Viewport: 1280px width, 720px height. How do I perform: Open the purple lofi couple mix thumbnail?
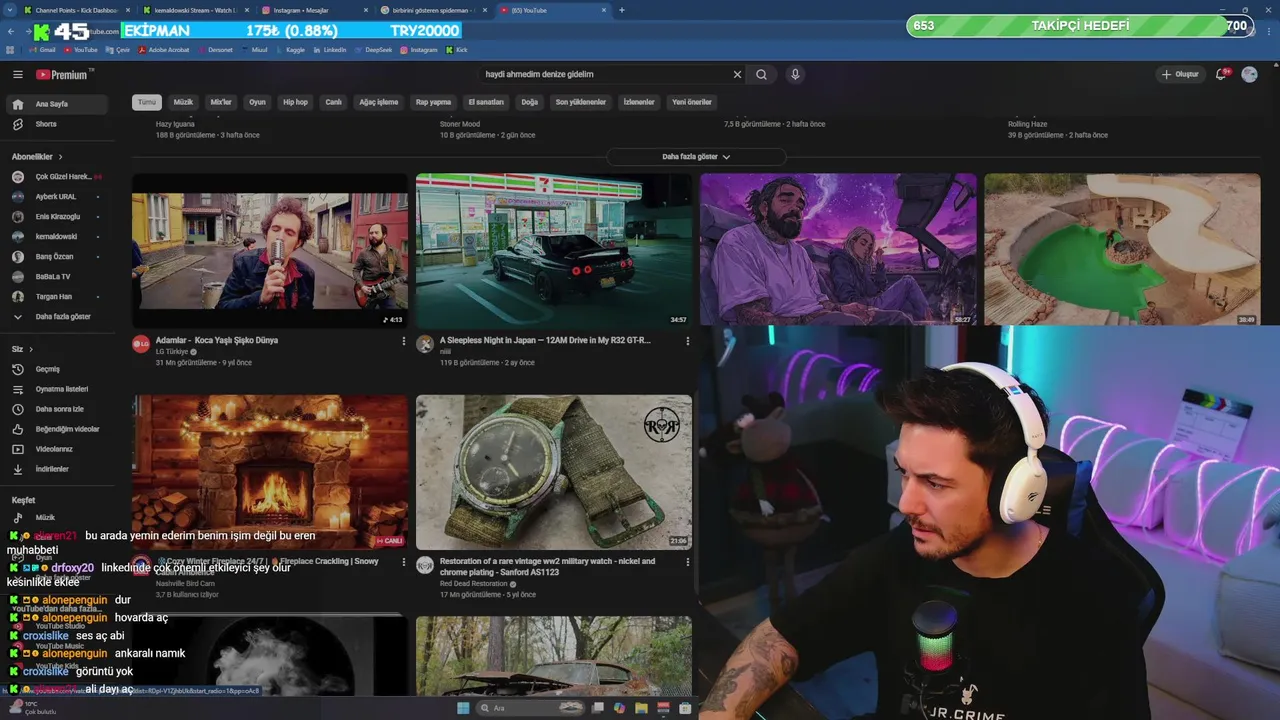(838, 249)
